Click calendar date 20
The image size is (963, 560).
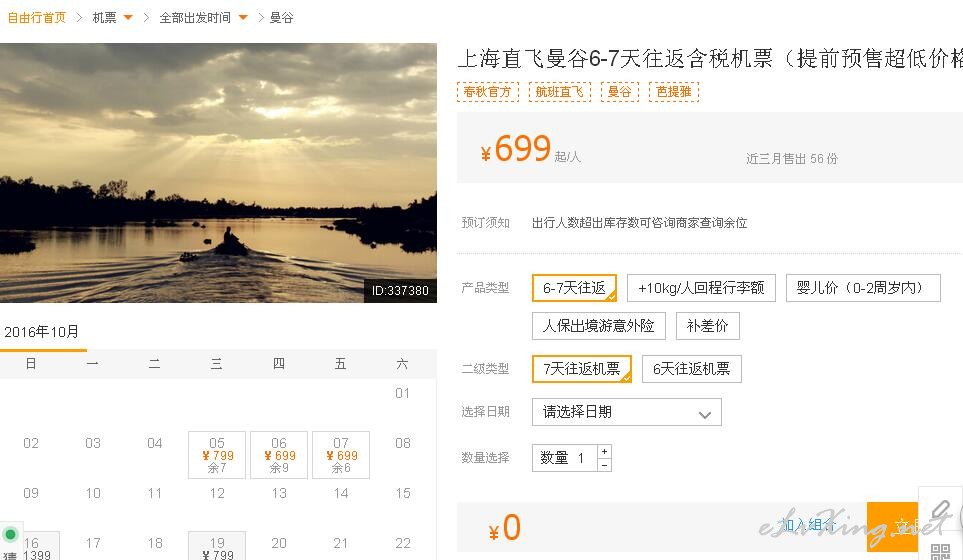pos(279,543)
